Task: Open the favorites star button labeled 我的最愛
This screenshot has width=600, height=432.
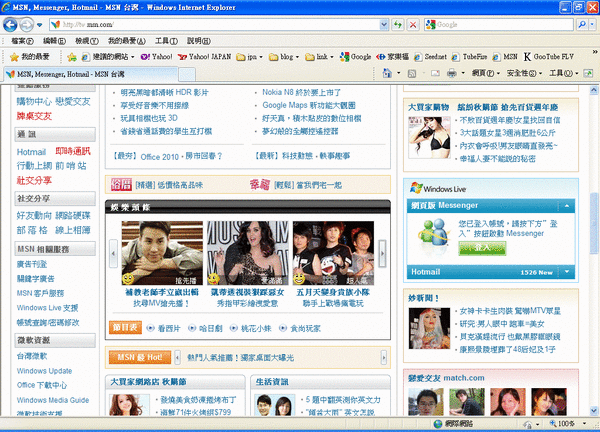Action: point(30,57)
